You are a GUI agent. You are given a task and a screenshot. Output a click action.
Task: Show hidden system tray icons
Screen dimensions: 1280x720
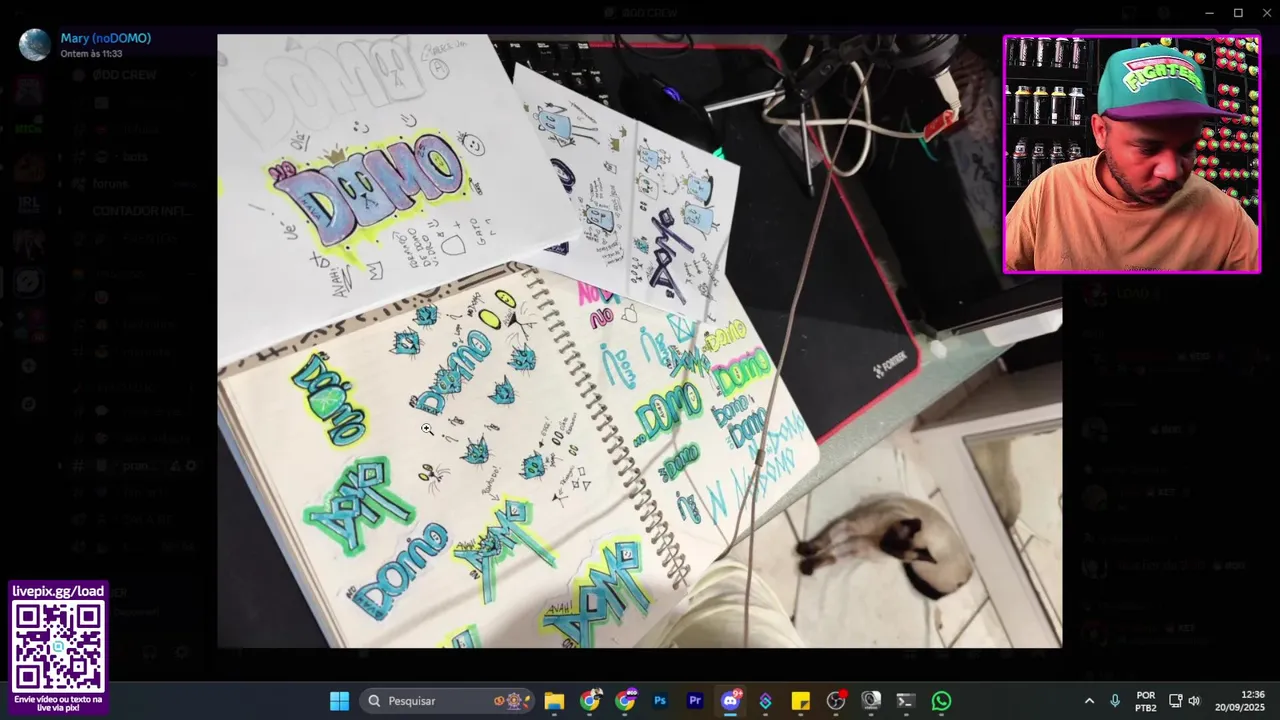1089,701
